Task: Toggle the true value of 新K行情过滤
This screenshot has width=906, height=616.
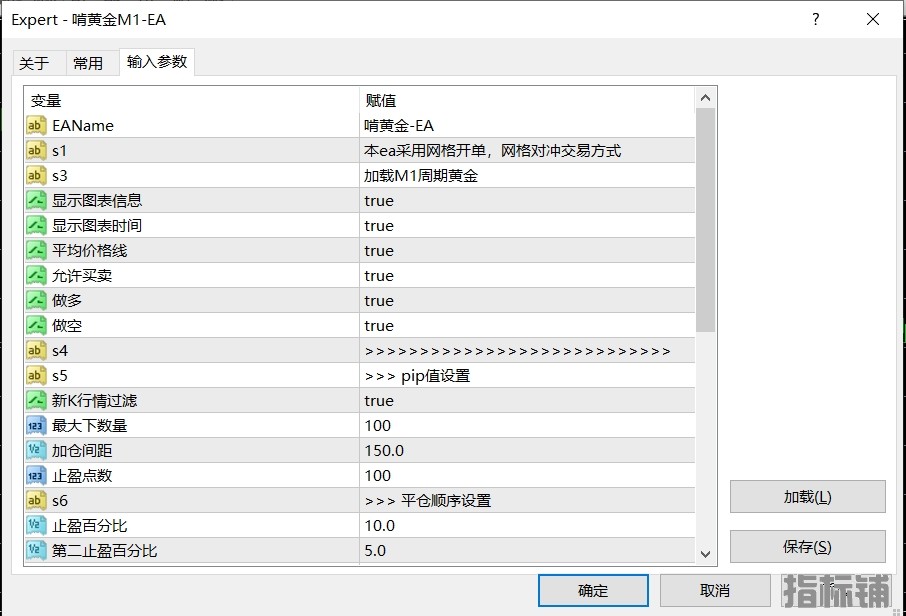Action: (x=378, y=401)
